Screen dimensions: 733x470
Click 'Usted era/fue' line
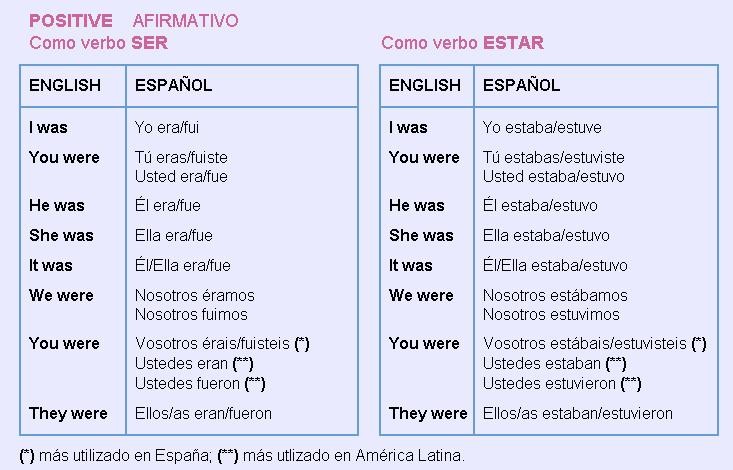pos(181,176)
